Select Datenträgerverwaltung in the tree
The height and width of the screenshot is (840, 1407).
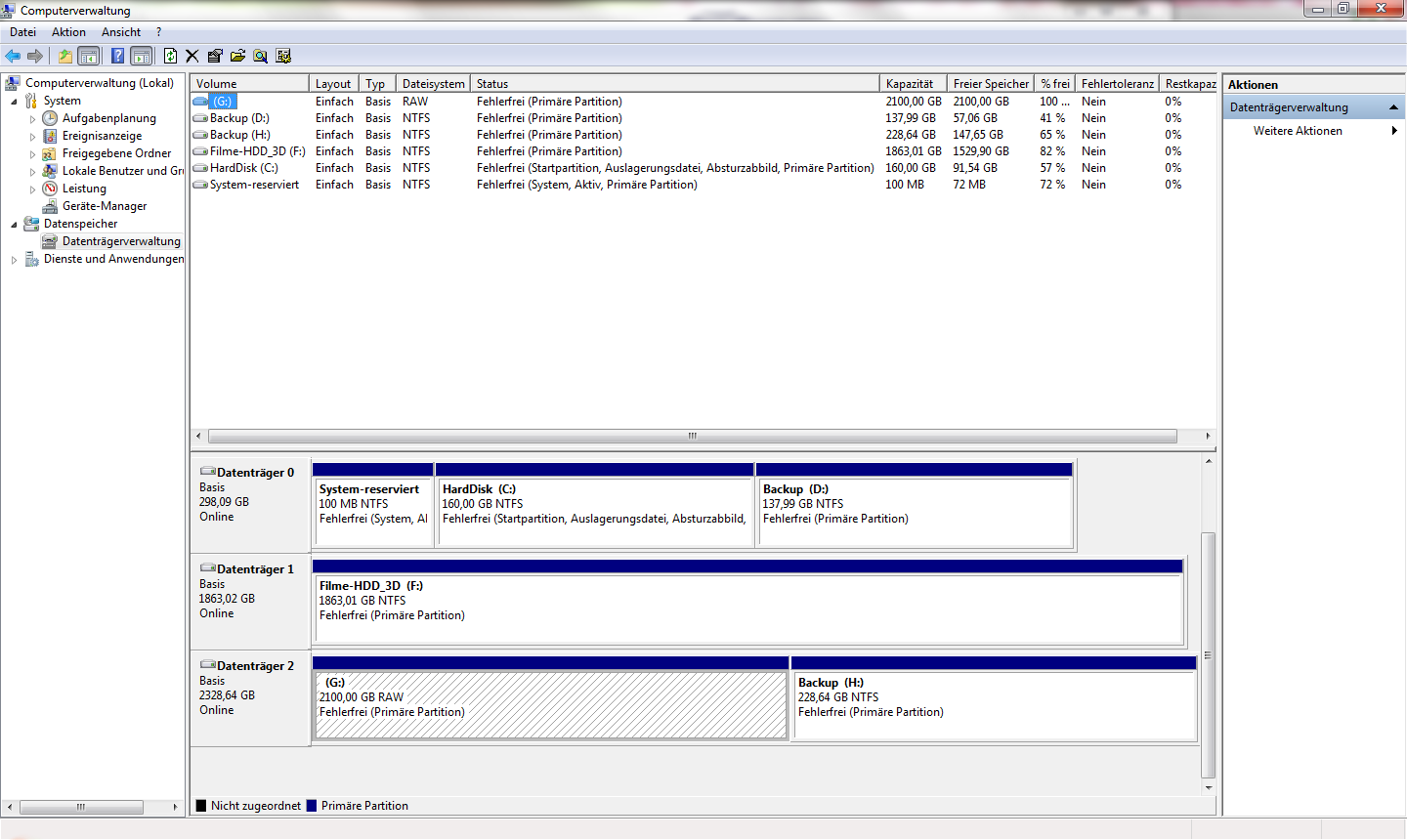pos(121,241)
